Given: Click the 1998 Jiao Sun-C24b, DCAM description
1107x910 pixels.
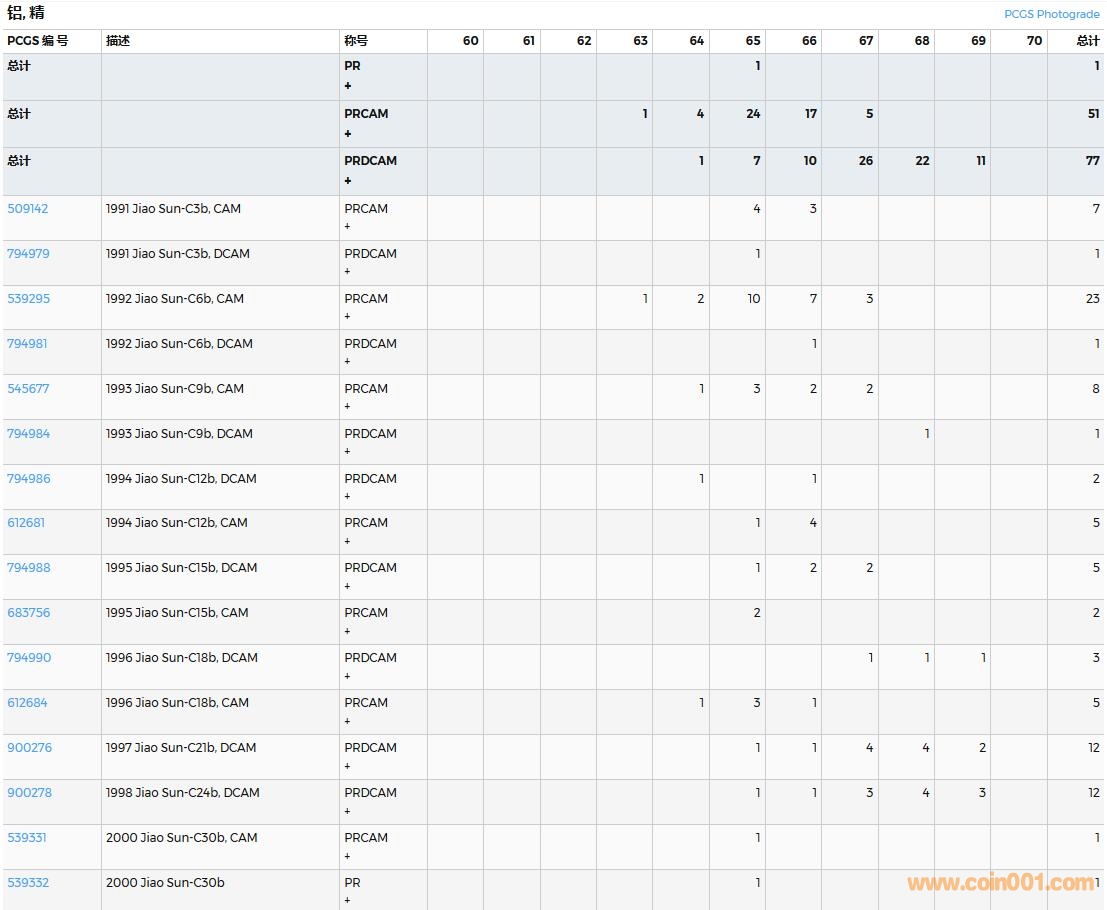Looking at the screenshot, I should tap(182, 793).
